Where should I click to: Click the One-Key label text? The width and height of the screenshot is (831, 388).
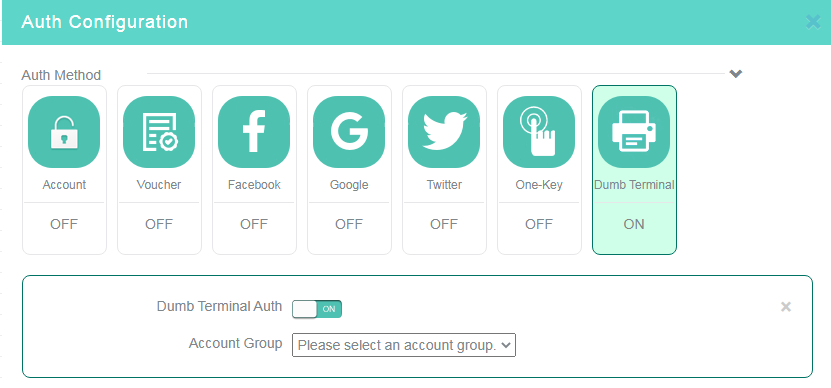click(x=539, y=185)
